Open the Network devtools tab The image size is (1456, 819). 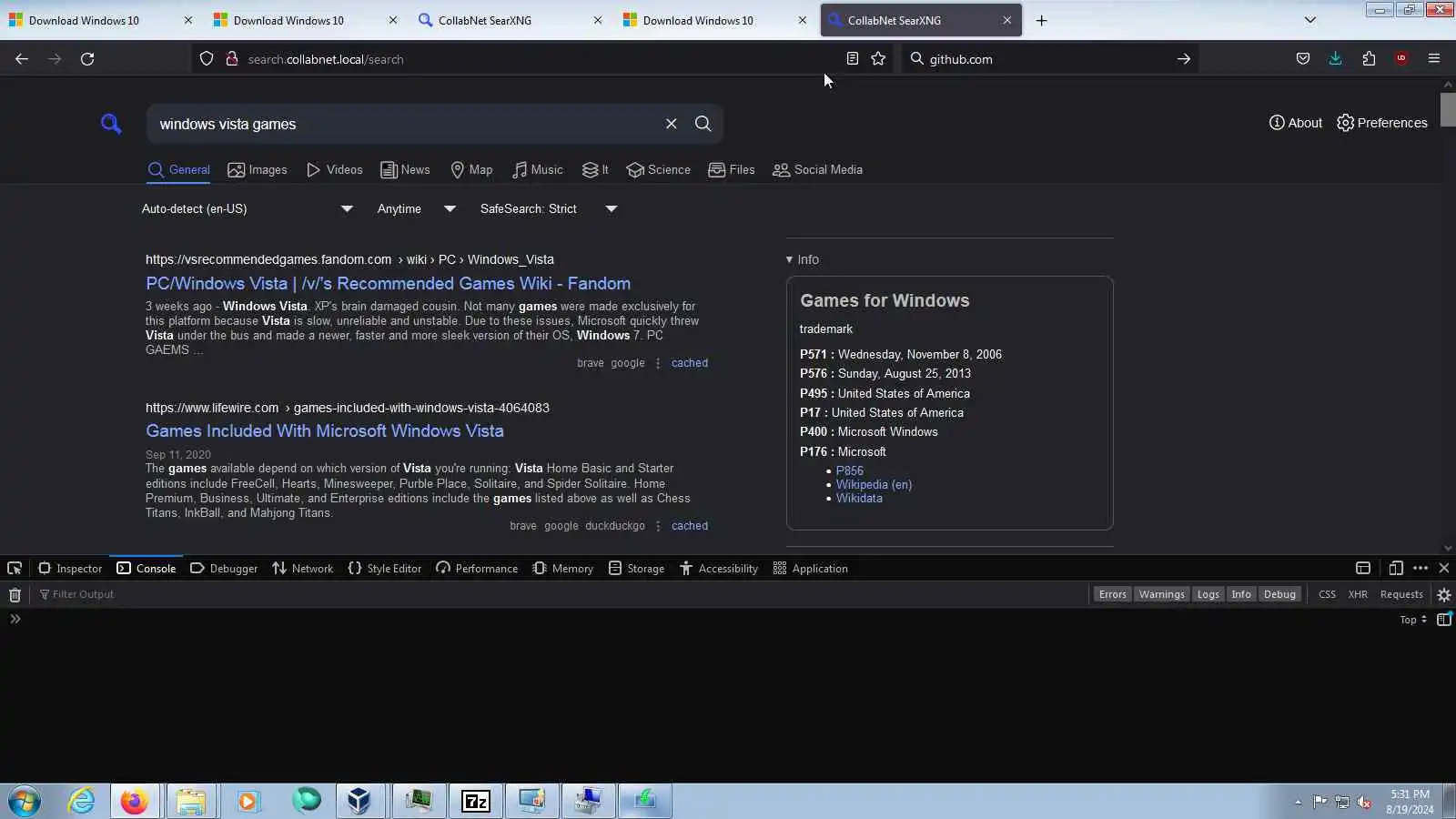[303, 569]
